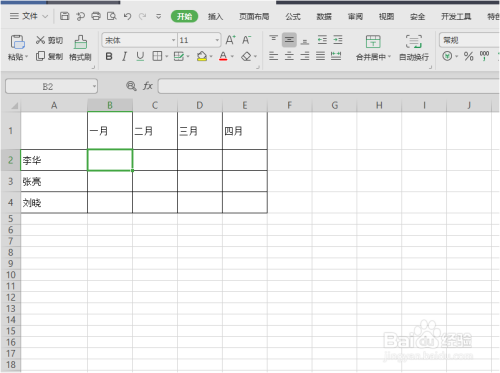Switch to the 视图 tab

point(386,16)
